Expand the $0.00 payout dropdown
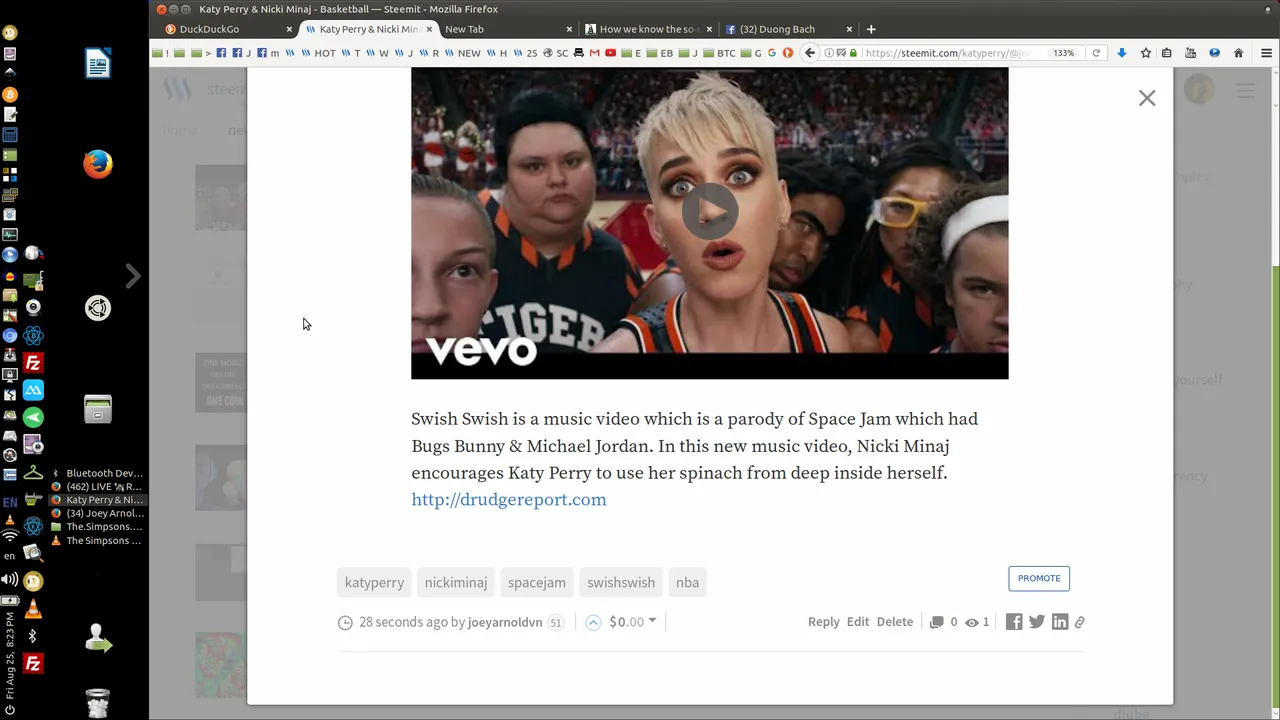Screen dimensions: 1280x720 (x=632, y=622)
